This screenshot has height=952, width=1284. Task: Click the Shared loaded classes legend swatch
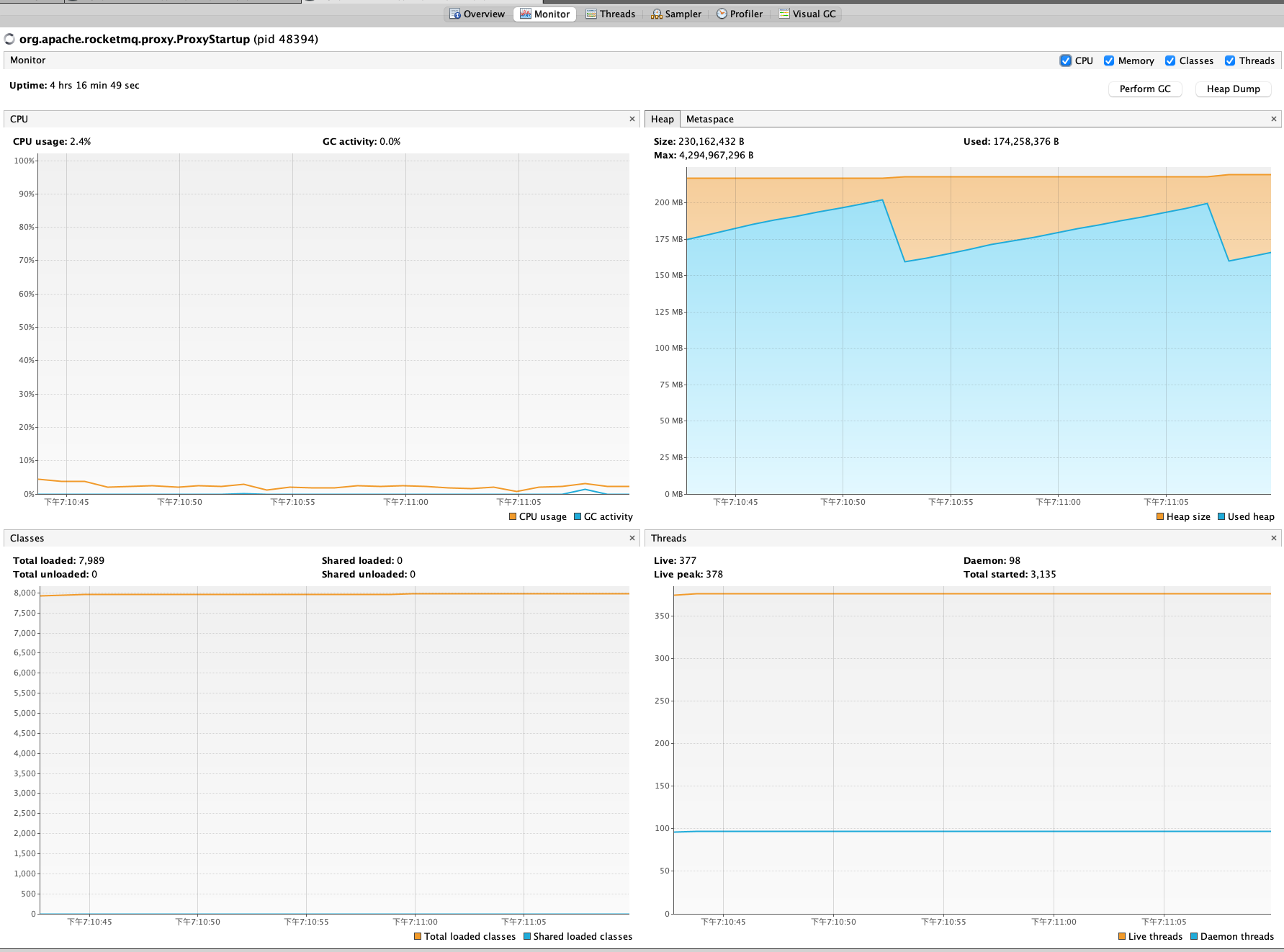527,936
